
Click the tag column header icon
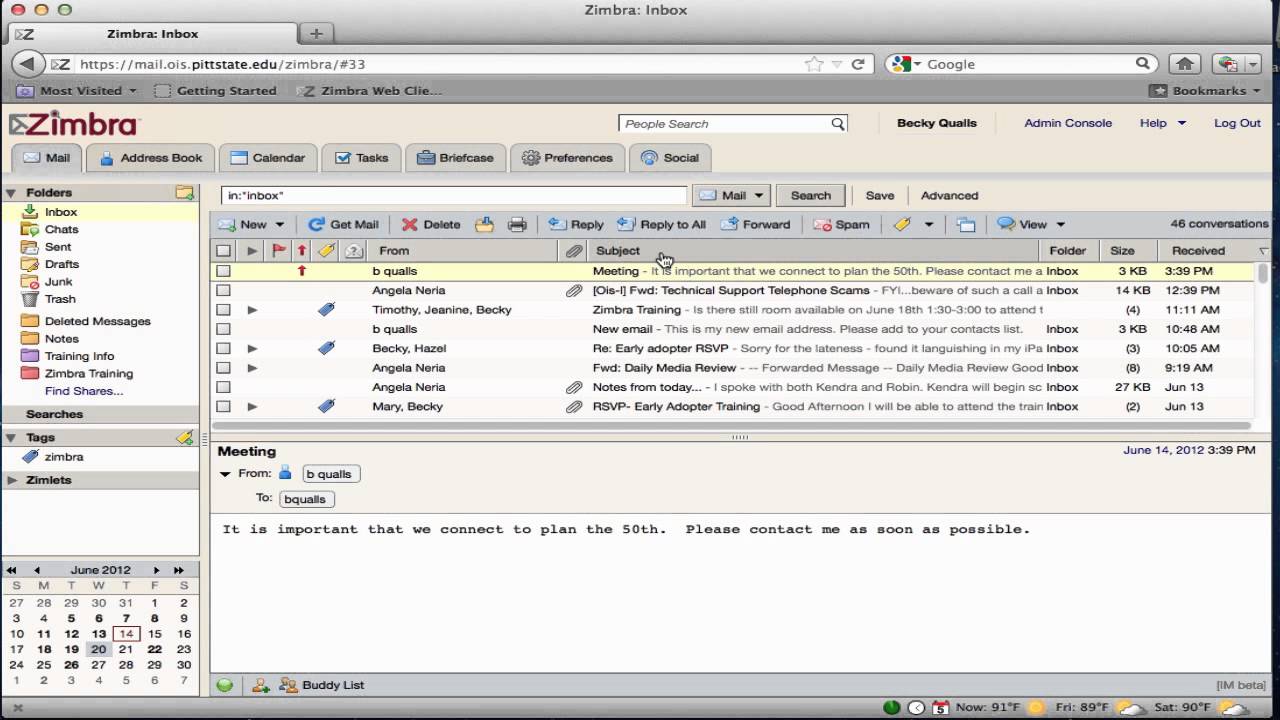coord(326,251)
